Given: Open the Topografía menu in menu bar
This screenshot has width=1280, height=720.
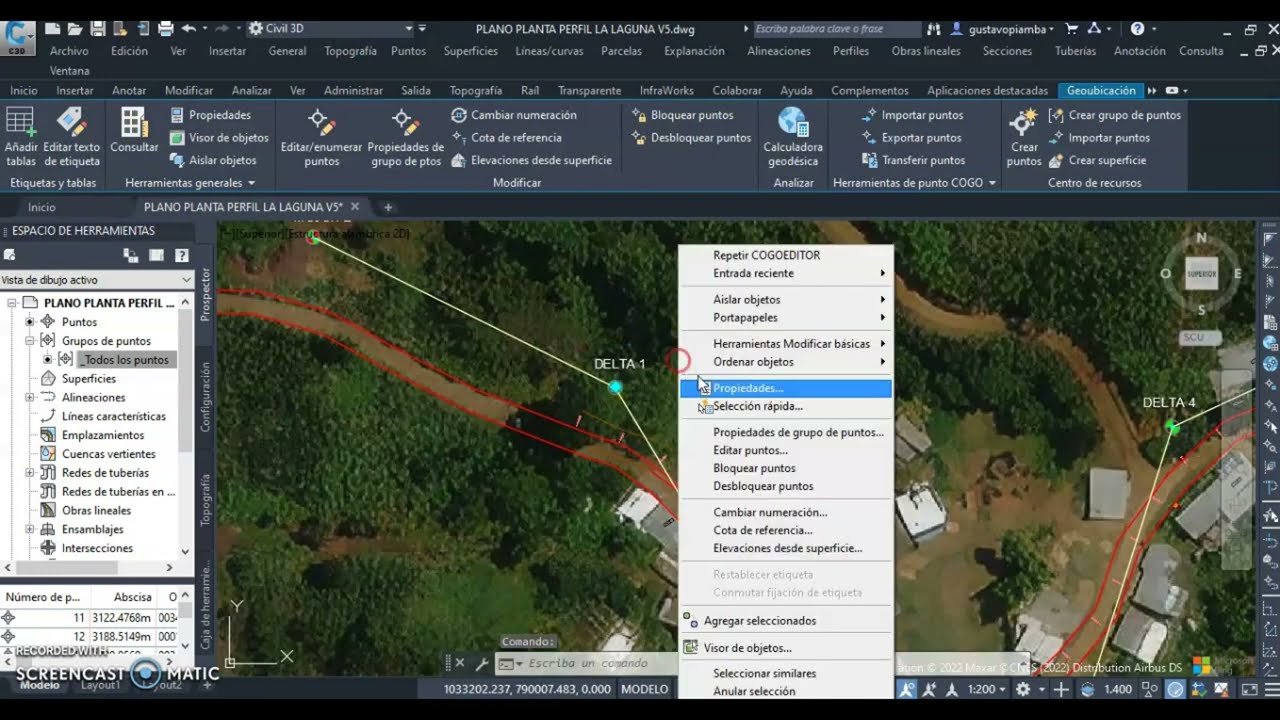Looking at the screenshot, I should click(350, 51).
